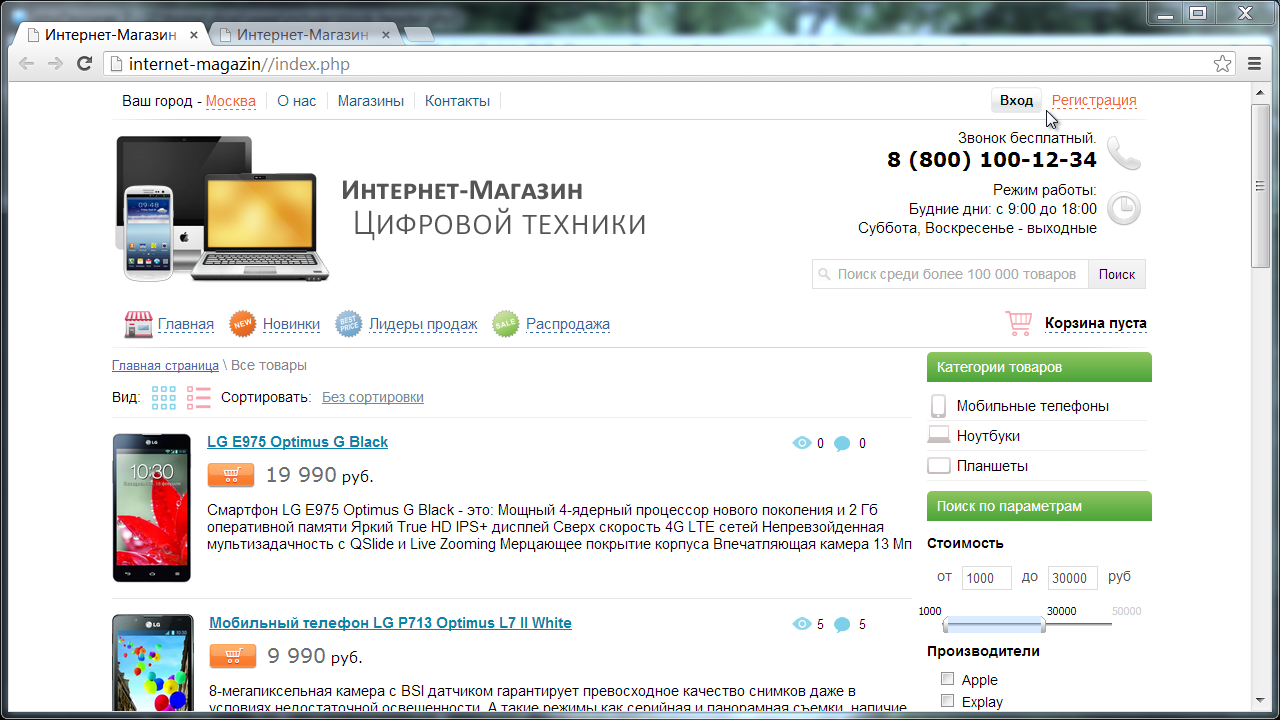Open the Chrome menu icon
The height and width of the screenshot is (720, 1280).
tap(1255, 64)
